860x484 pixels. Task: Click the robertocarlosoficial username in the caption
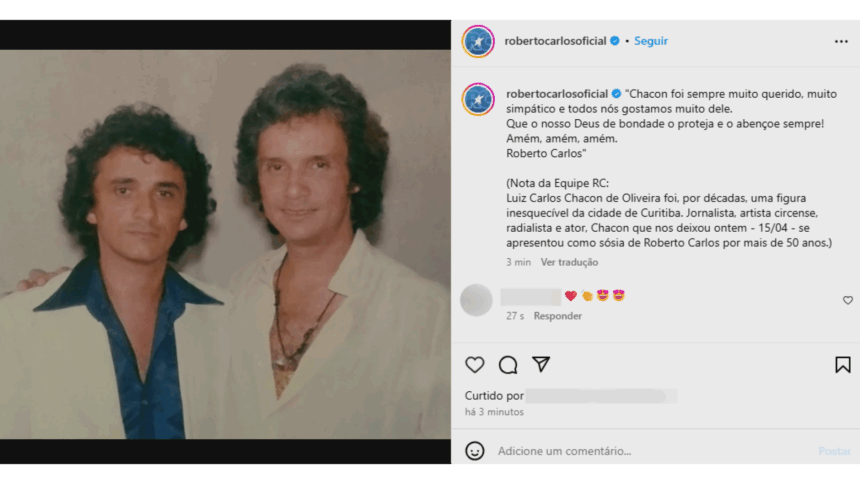point(557,94)
